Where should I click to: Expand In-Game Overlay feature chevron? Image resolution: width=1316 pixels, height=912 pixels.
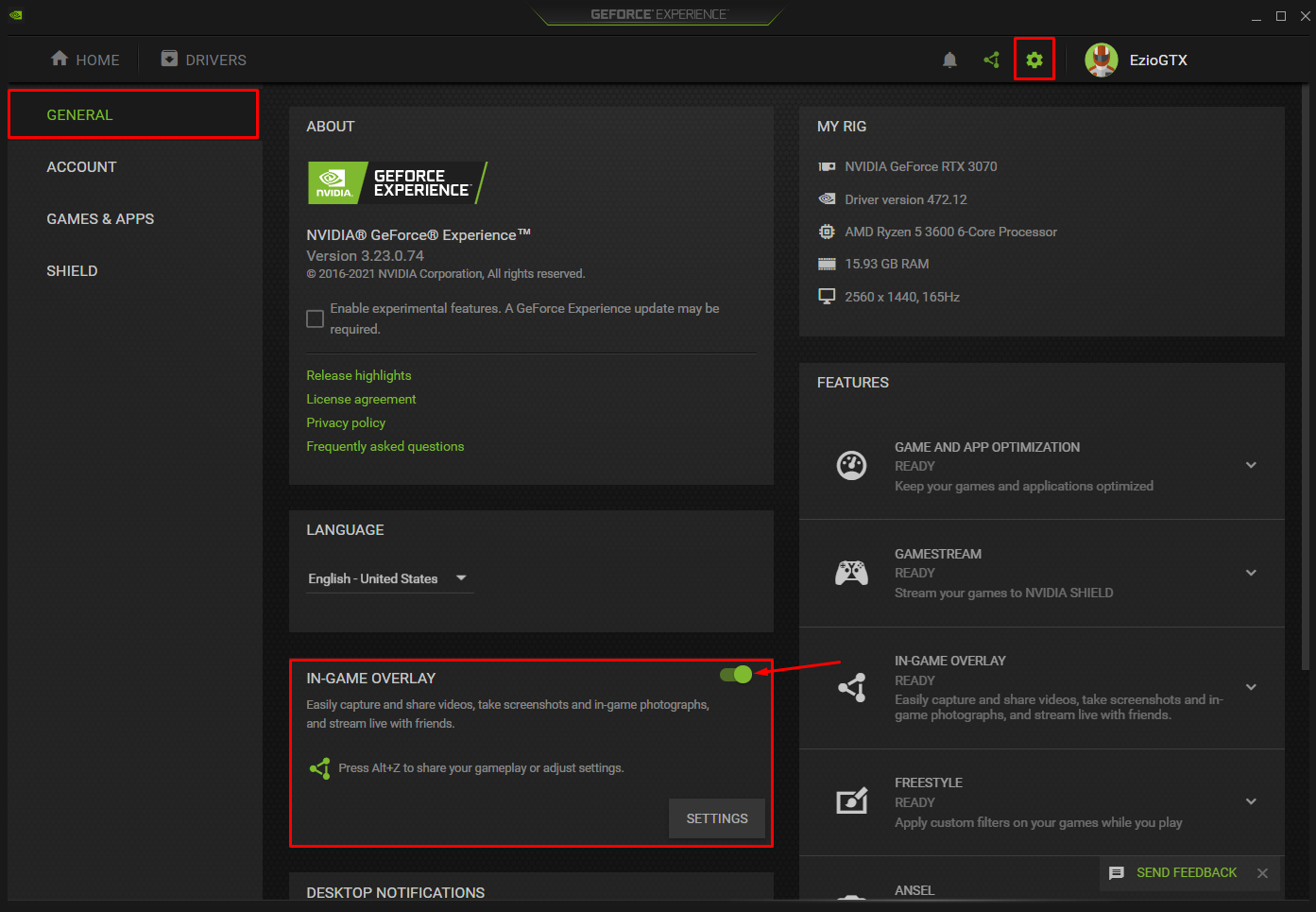pos(1251,687)
